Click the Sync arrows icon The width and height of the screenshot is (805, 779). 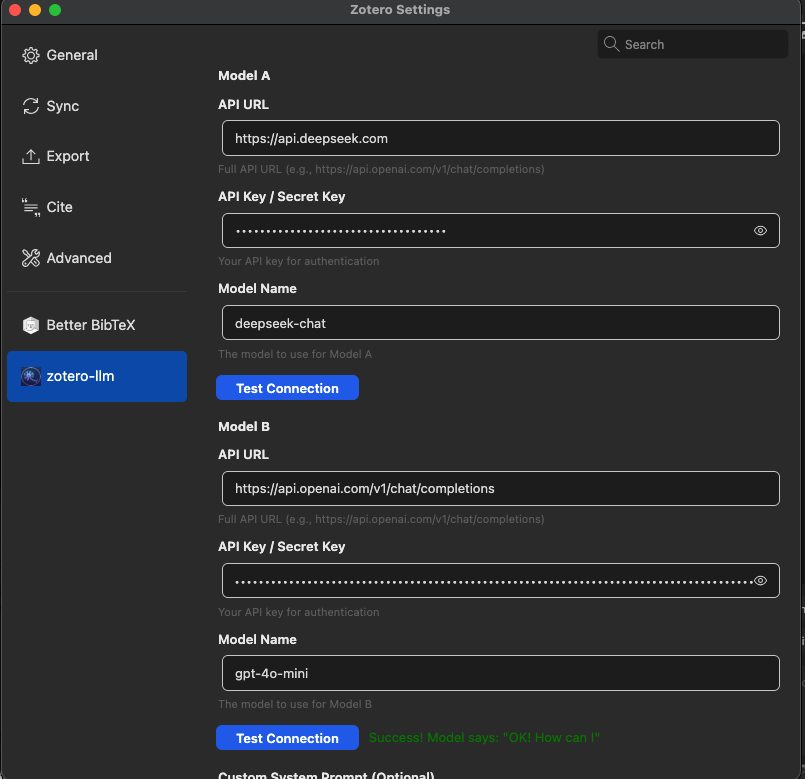(x=31, y=106)
